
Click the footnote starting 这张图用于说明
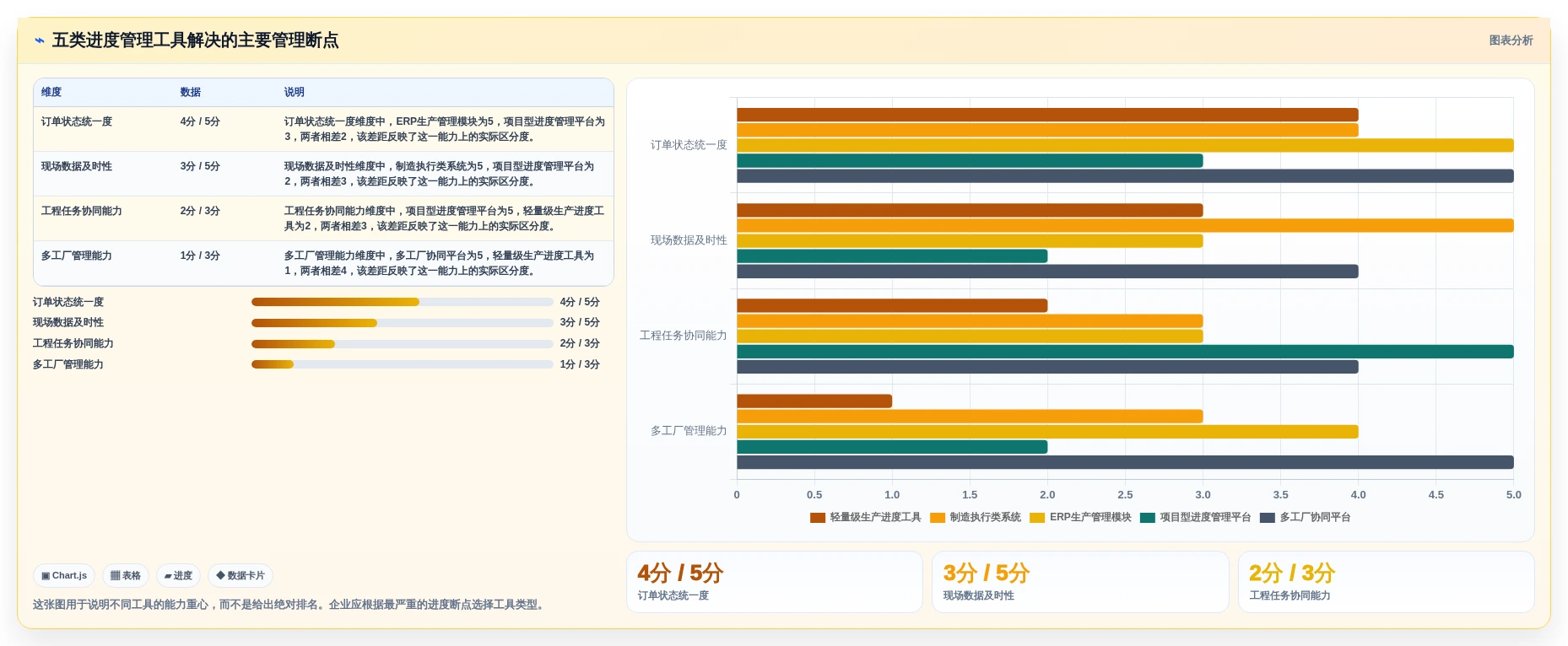coord(290,605)
